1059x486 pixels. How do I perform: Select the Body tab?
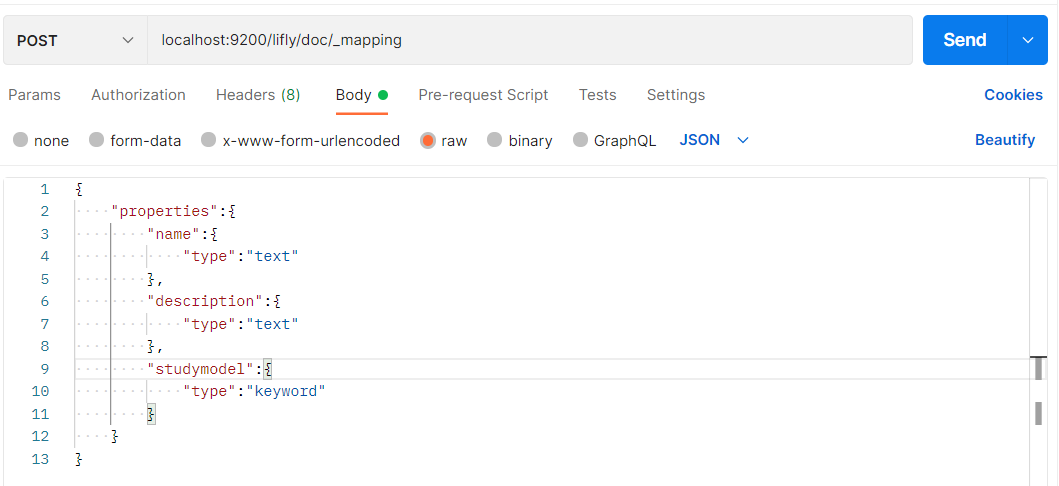pos(354,95)
